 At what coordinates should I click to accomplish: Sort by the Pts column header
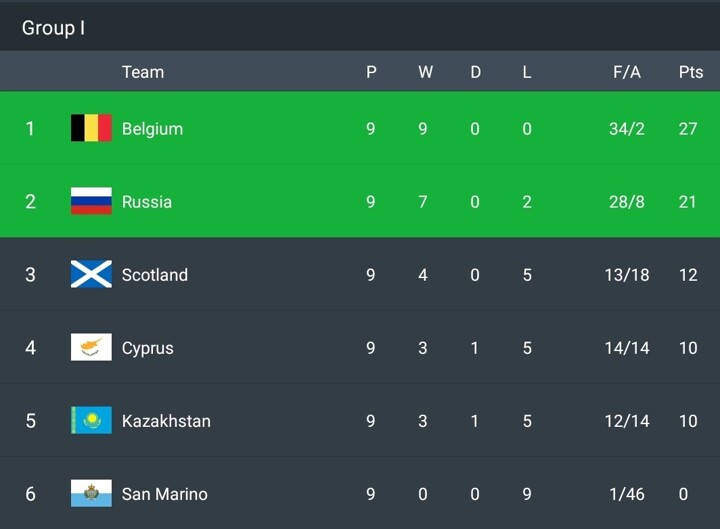pyautogui.click(x=691, y=72)
